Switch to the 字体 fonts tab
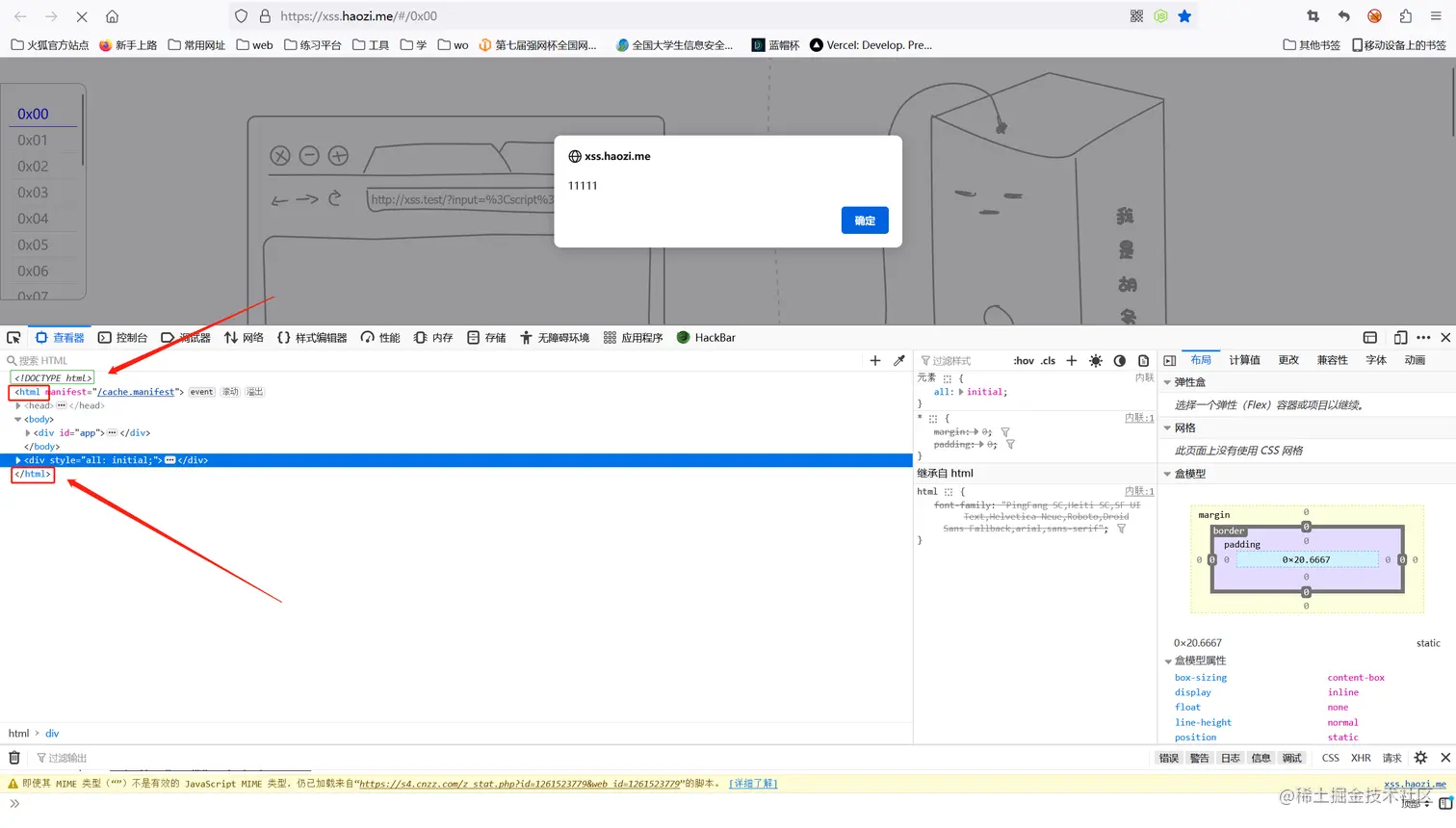 coord(1376,360)
